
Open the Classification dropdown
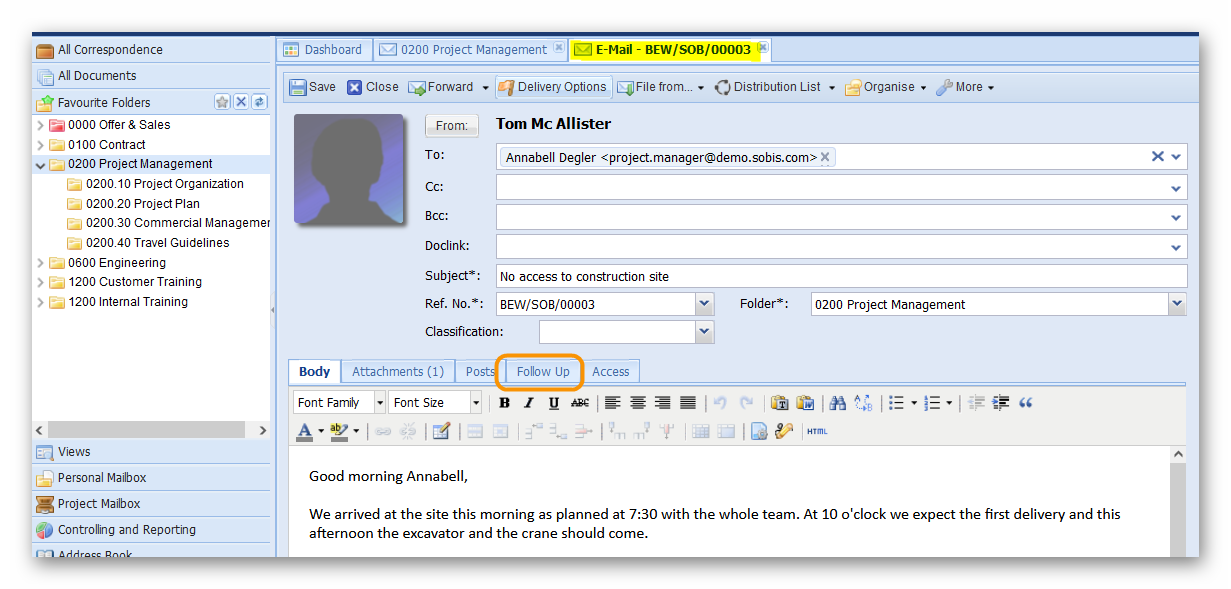[x=704, y=332]
